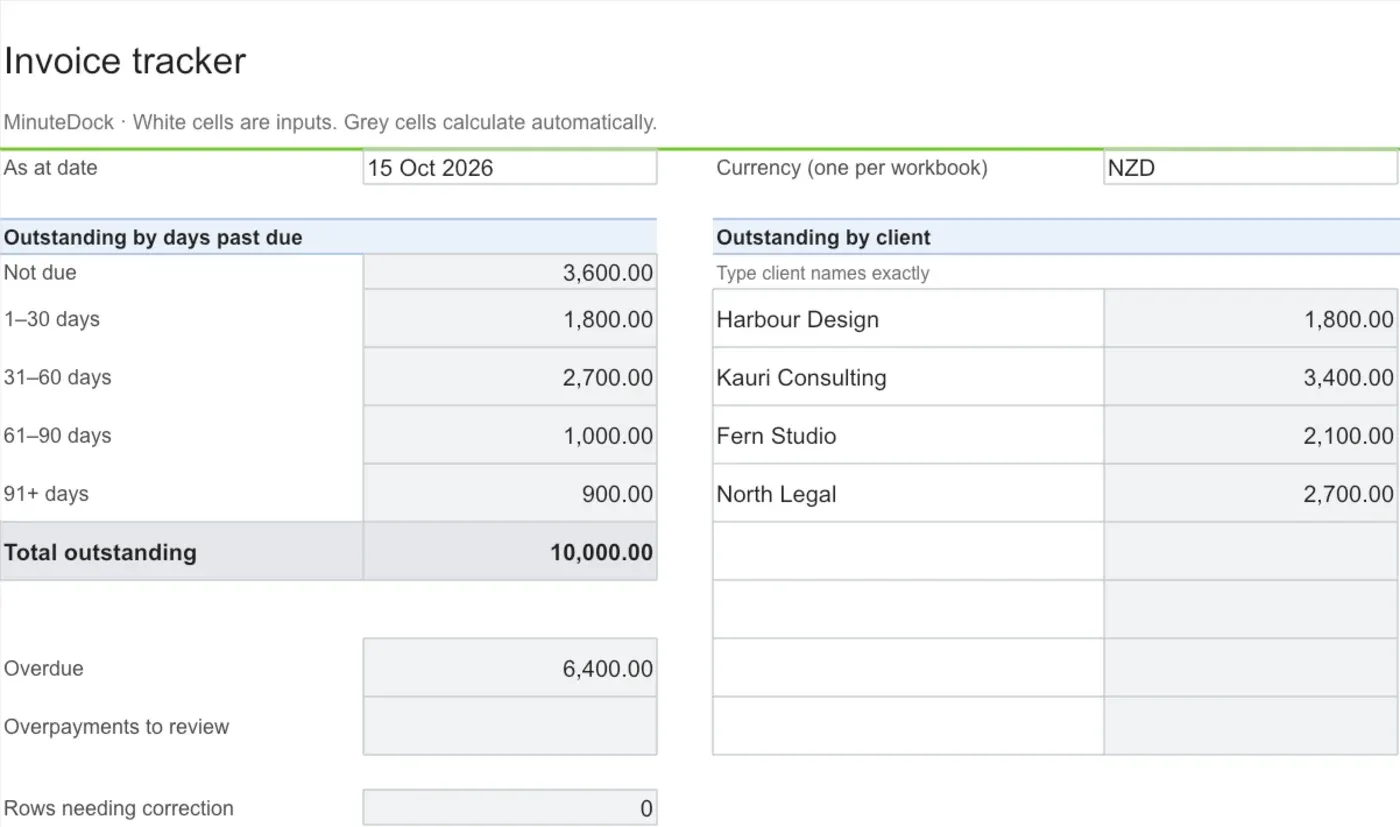Image resolution: width=1400 pixels, height=827 pixels.
Task: Click the Total outstanding label
Action: tap(100, 552)
